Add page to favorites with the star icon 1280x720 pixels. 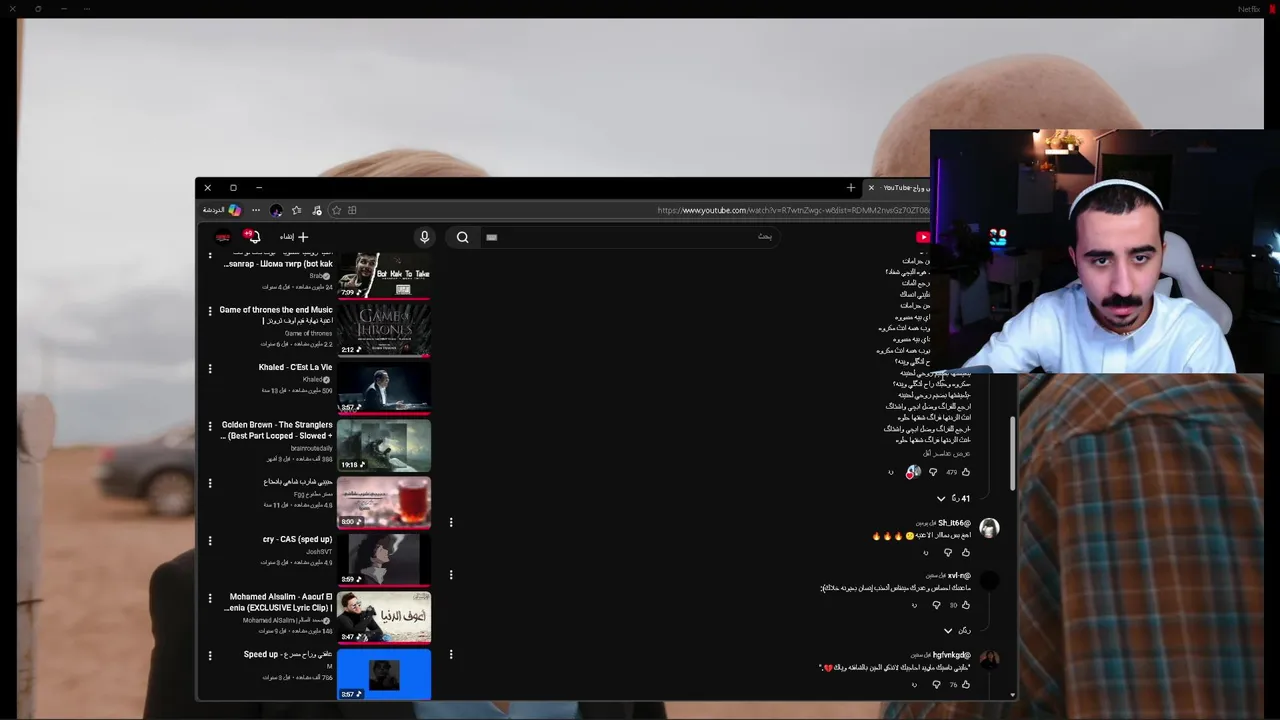[336, 210]
